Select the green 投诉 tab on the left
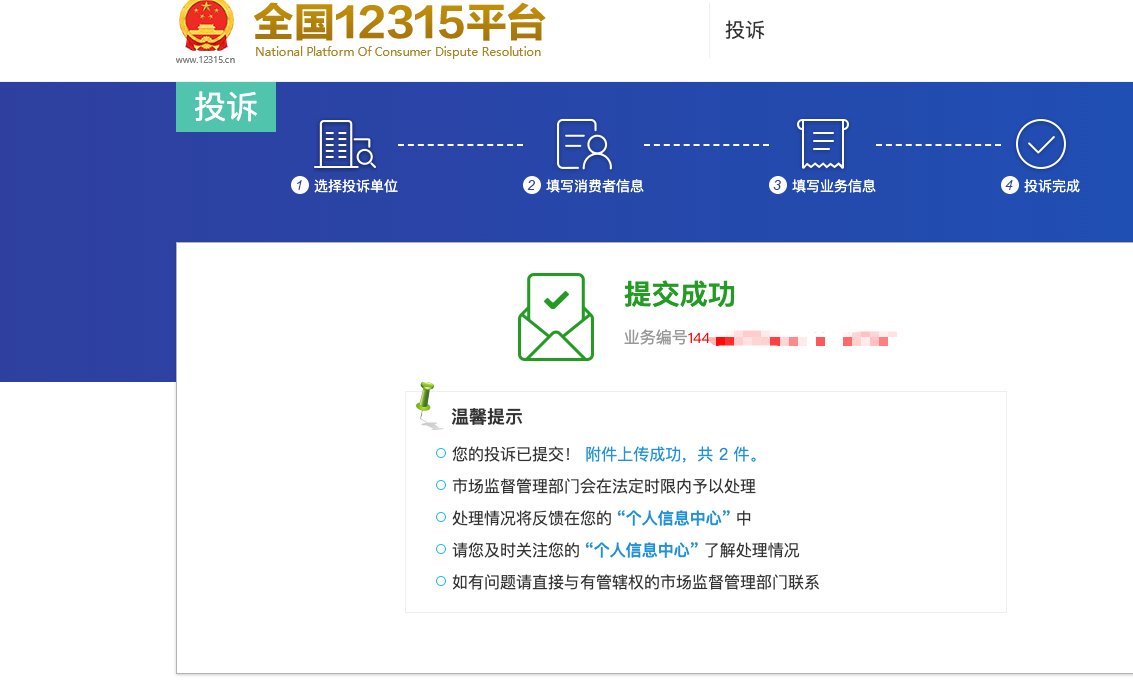 225,107
